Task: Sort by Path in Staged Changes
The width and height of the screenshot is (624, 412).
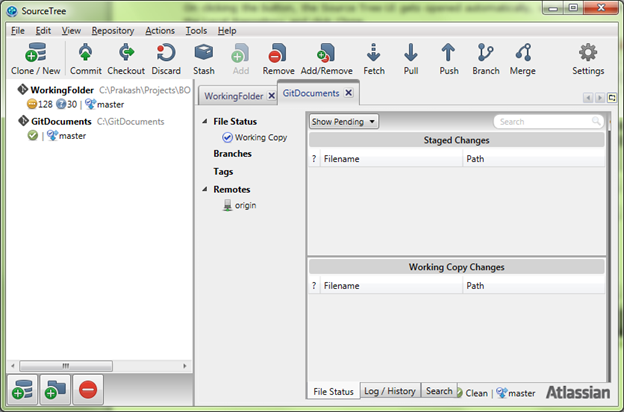Action: (x=534, y=159)
